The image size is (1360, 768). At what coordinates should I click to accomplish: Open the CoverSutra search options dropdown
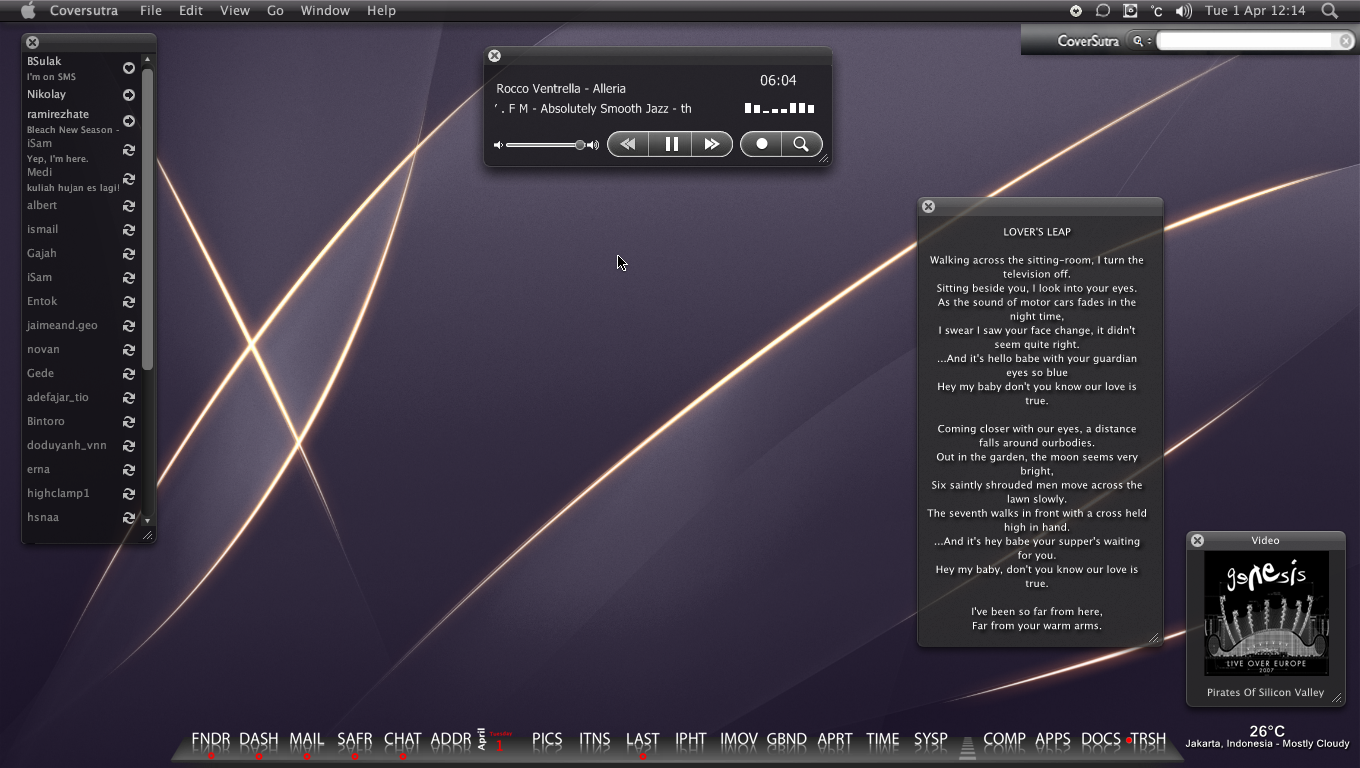(1140, 41)
